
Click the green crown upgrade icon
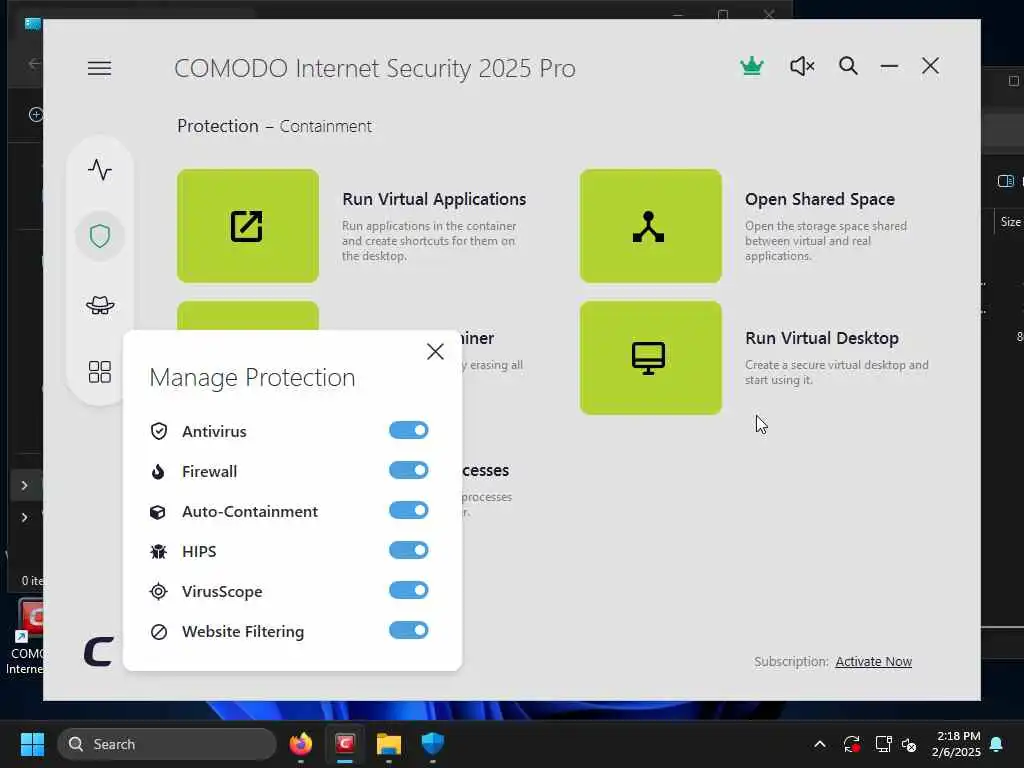pos(752,66)
